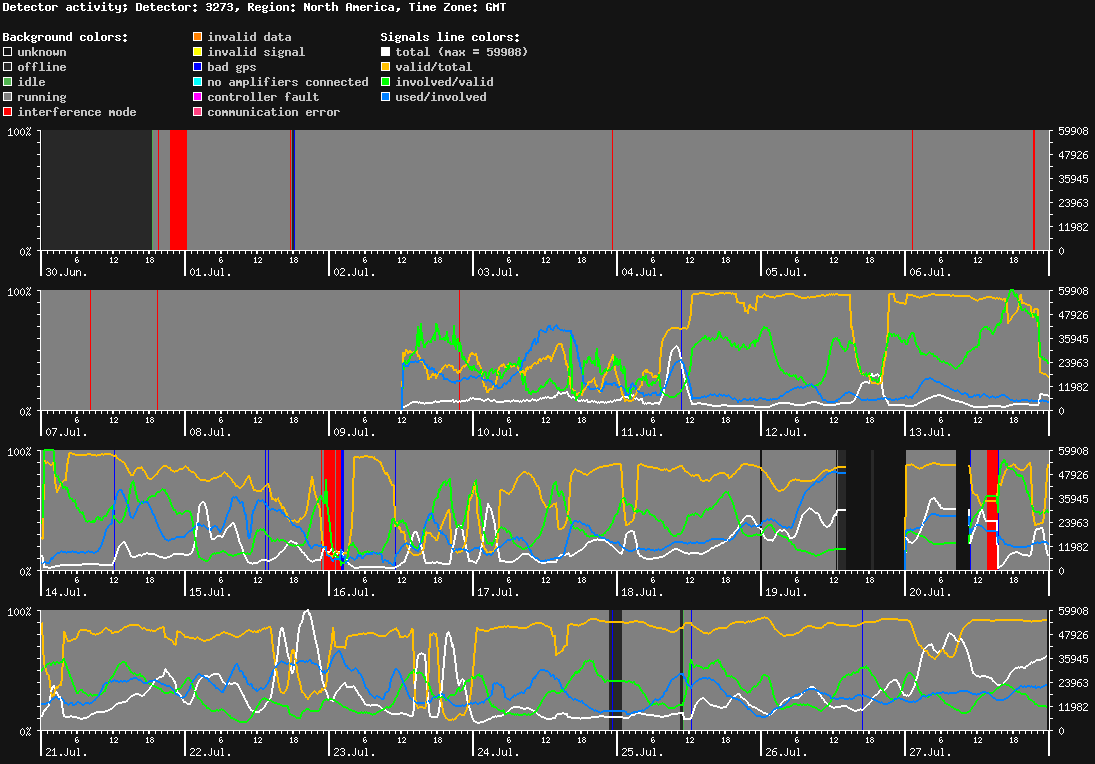1095x764 pixels.
Task: Click the thin red line on 03 July near midnight
Action: (612, 190)
